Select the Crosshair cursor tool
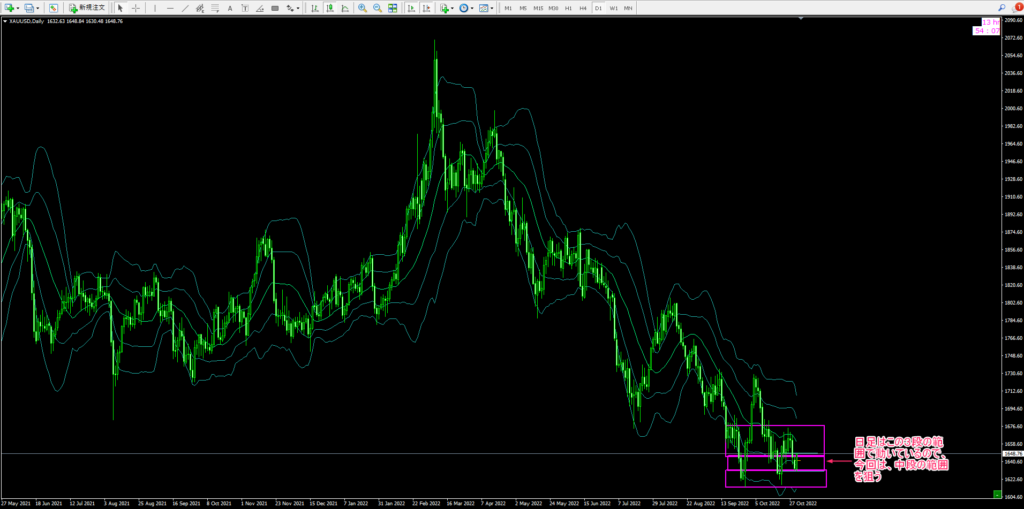Image resolution: width=1024 pixels, height=509 pixels. pos(135,8)
